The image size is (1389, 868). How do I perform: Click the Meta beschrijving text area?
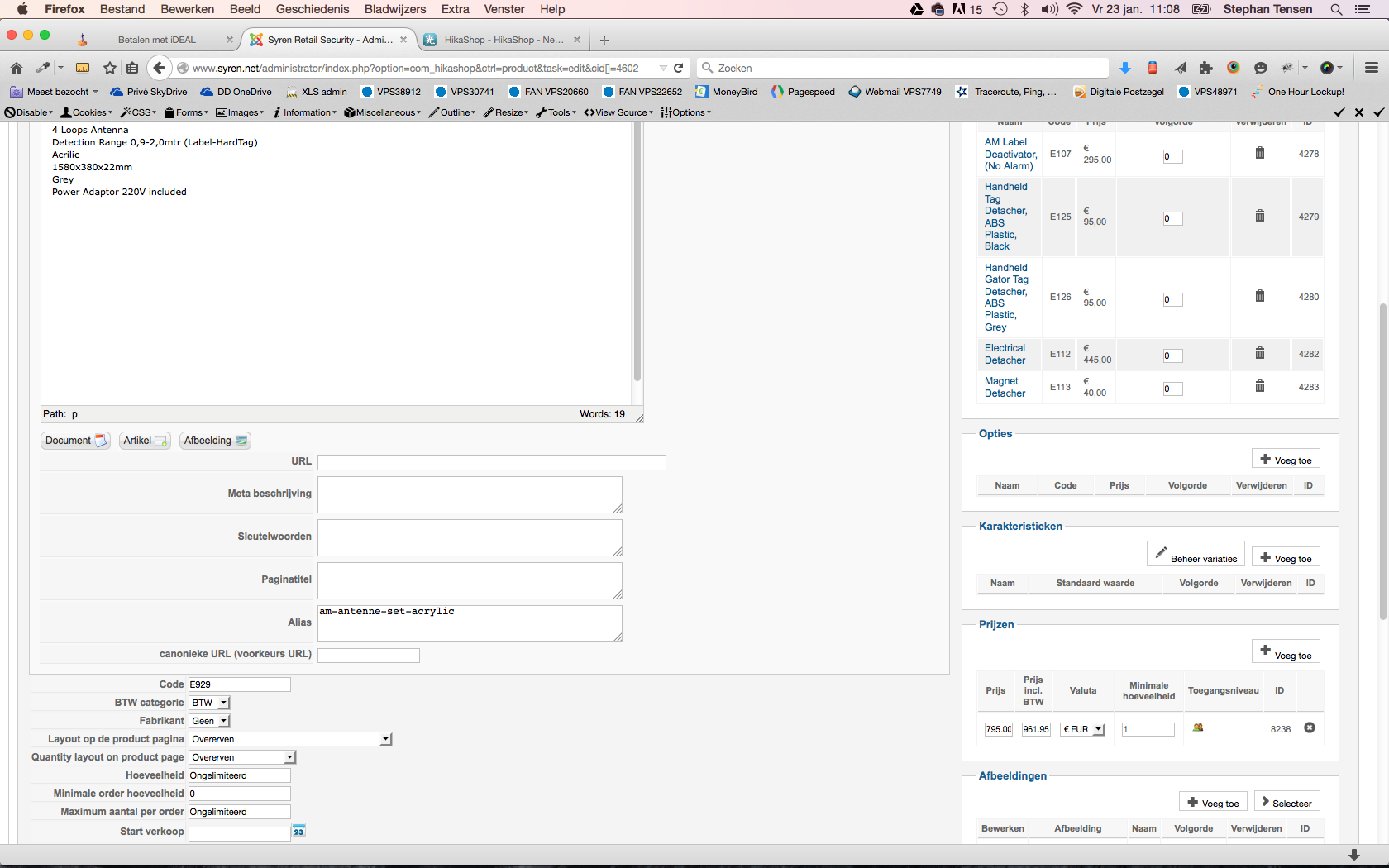pyautogui.click(x=470, y=494)
